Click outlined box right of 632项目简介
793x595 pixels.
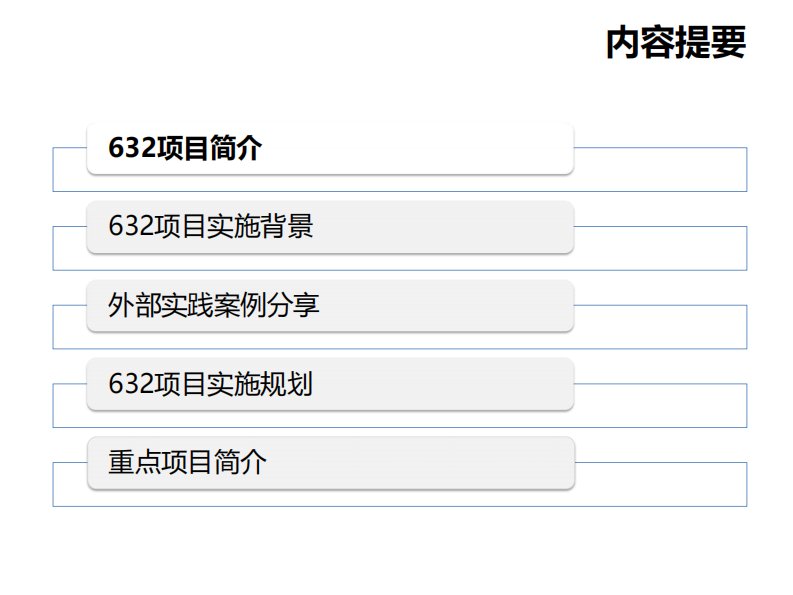660,170
